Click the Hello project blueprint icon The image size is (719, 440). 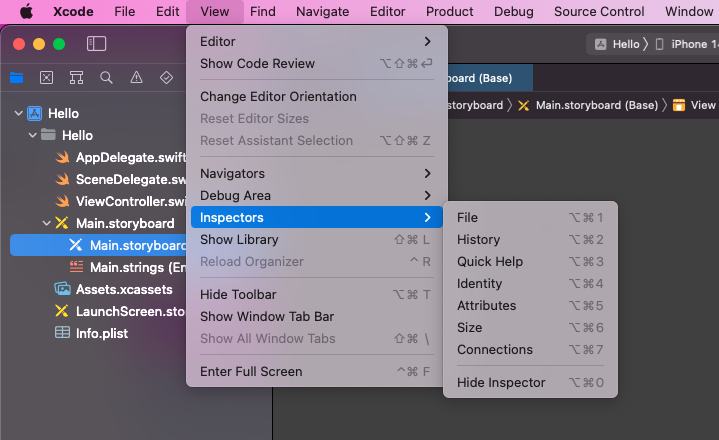click(x=35, y=113)
